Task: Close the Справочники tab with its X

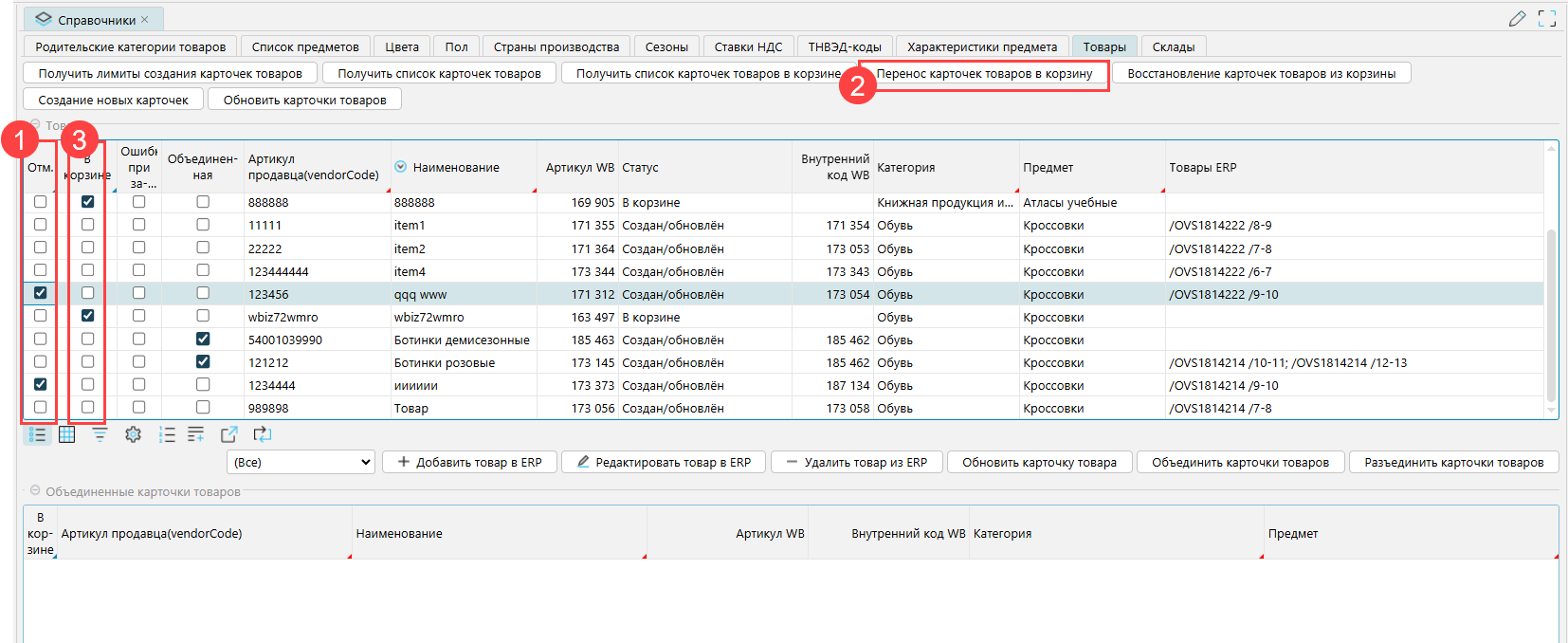Action: (x=145, y=19)
